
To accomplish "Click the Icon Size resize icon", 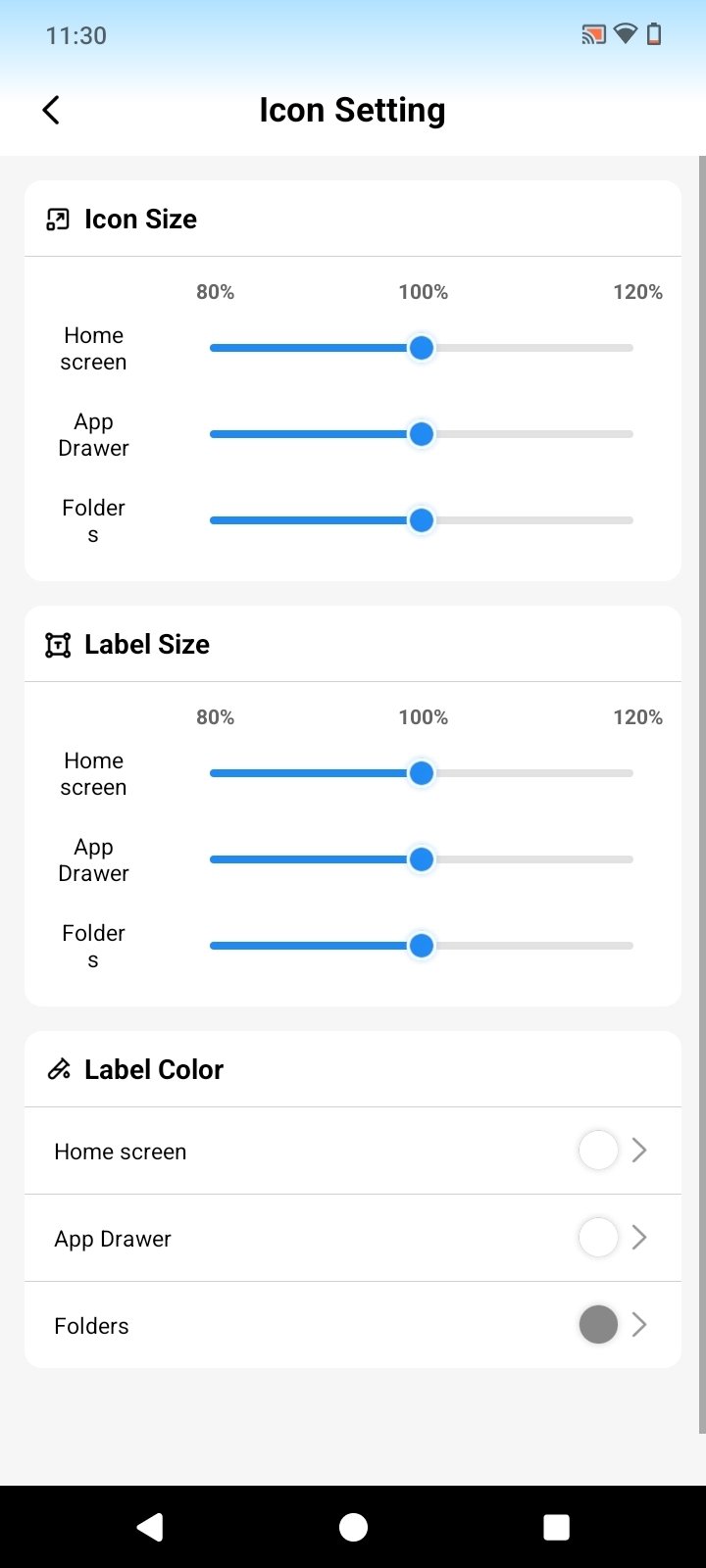I will (58, 220).
